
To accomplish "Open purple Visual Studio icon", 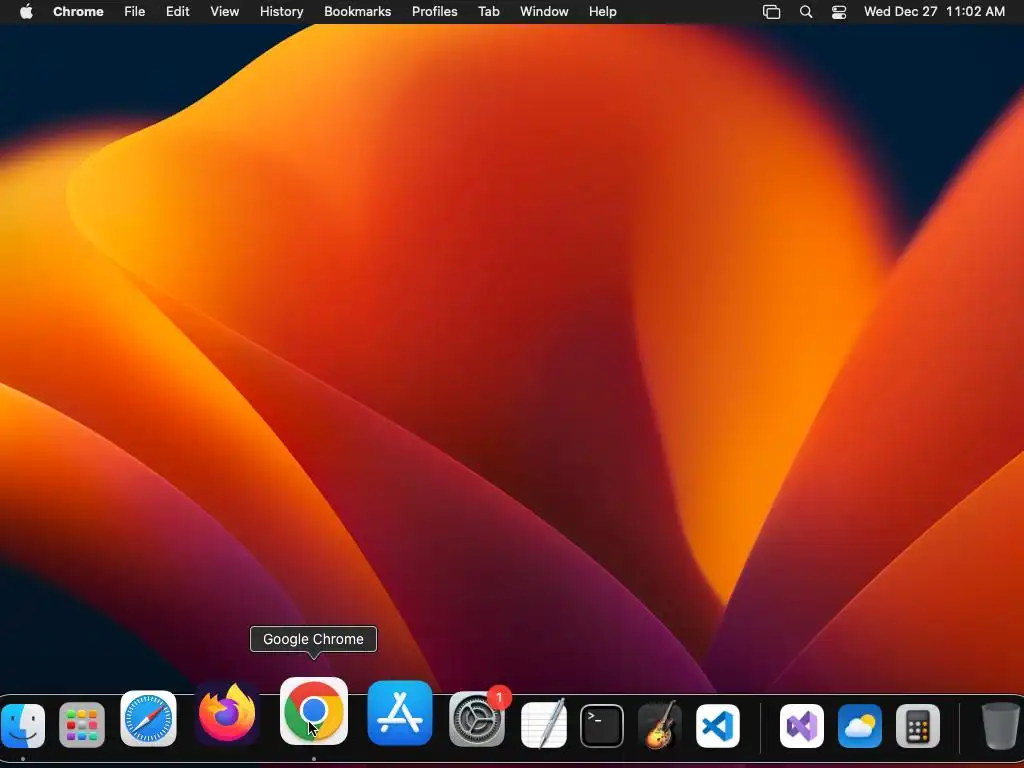I will [802, 726].
